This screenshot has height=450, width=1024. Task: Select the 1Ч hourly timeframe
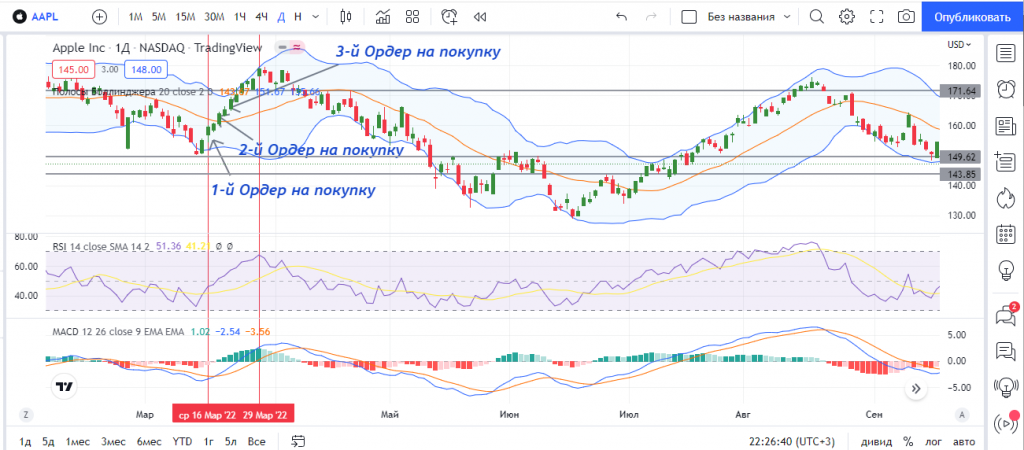click(x=239, y=16)
